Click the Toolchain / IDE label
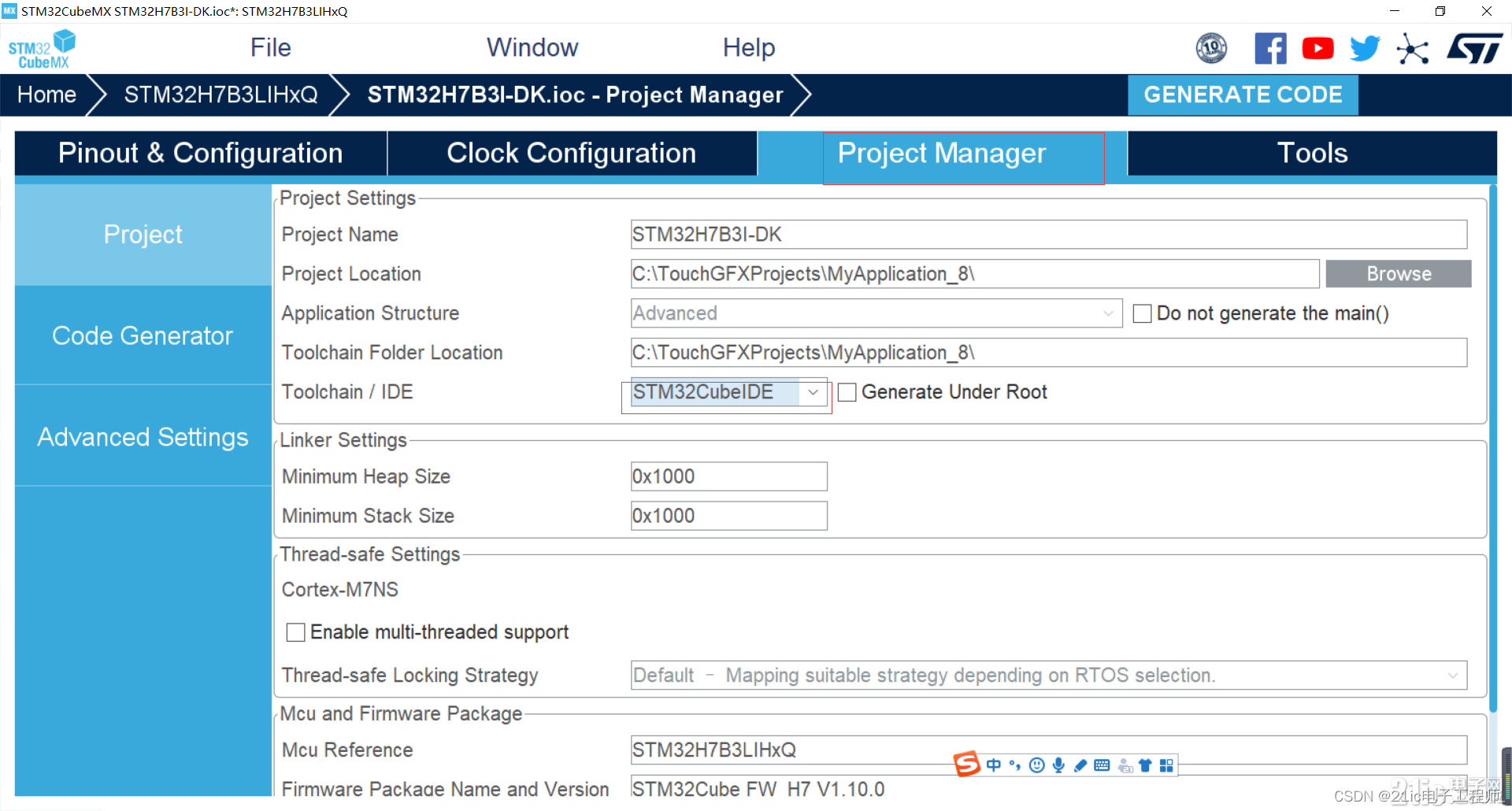This screenshot has height=811, width=1512. [347, 392]
